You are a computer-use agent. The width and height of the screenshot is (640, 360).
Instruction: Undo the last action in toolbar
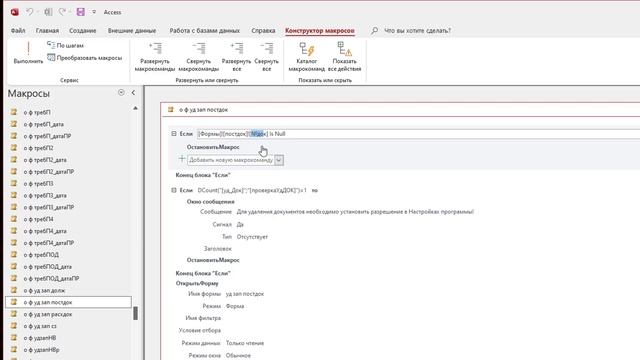click(30, 12)
